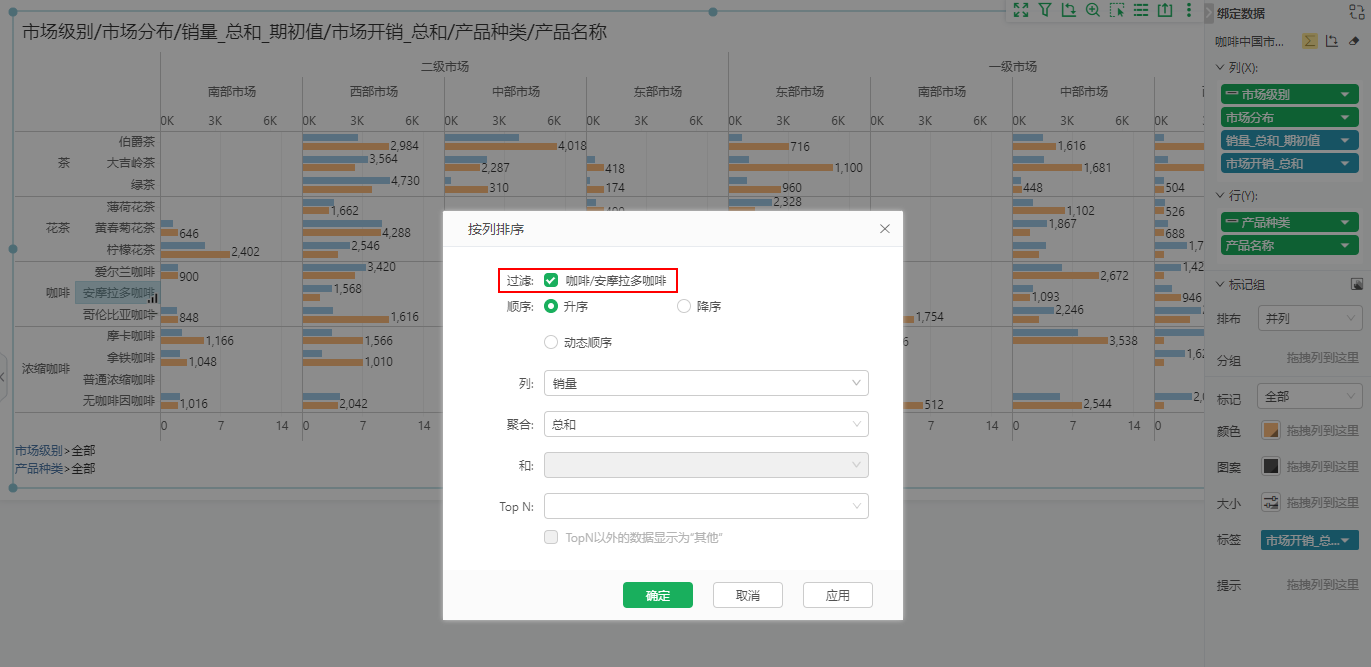Select the 动态顺序 radio option

coord(551,342)
